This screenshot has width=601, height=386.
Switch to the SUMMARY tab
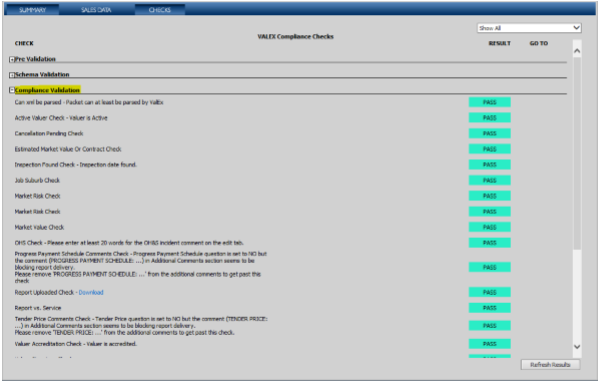pos(32,10)
